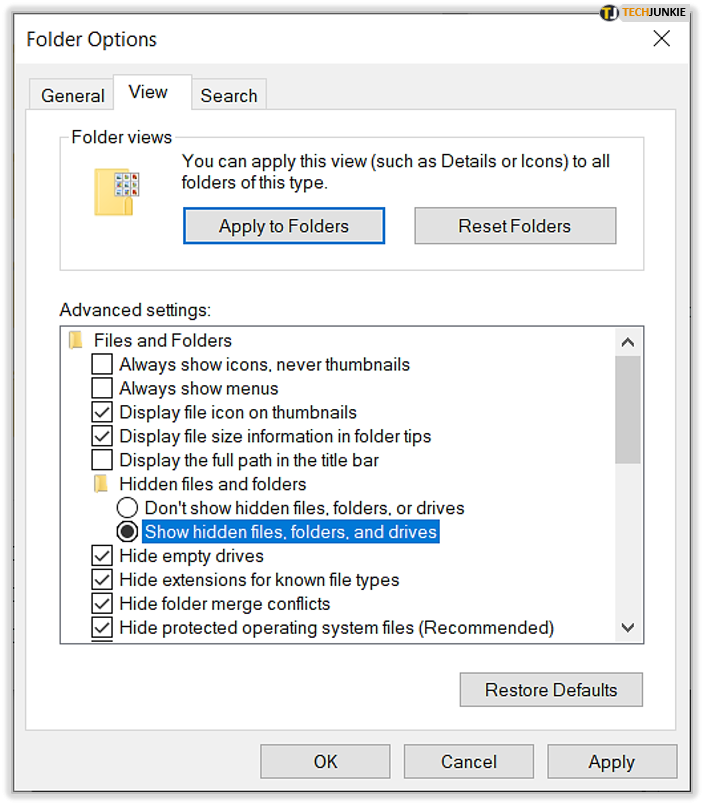This screenshot has height=805, width=704.
Task: Close the Folder Options dialog
Action: point(661,38)
